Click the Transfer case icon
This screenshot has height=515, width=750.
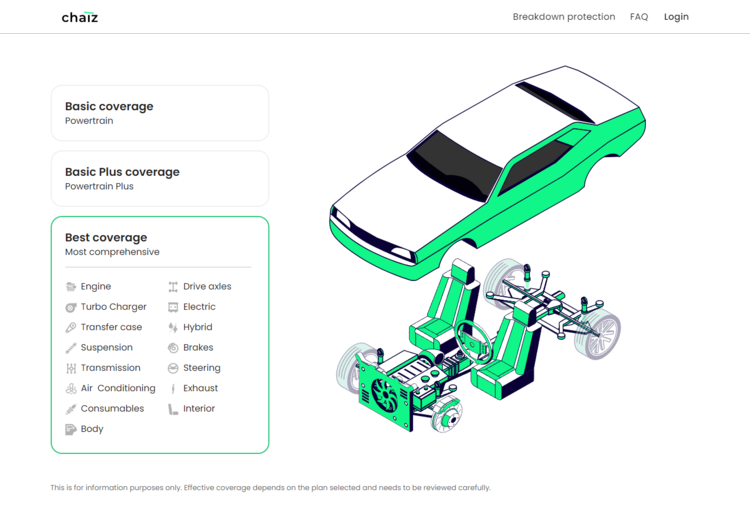click(x=71, y=327)
